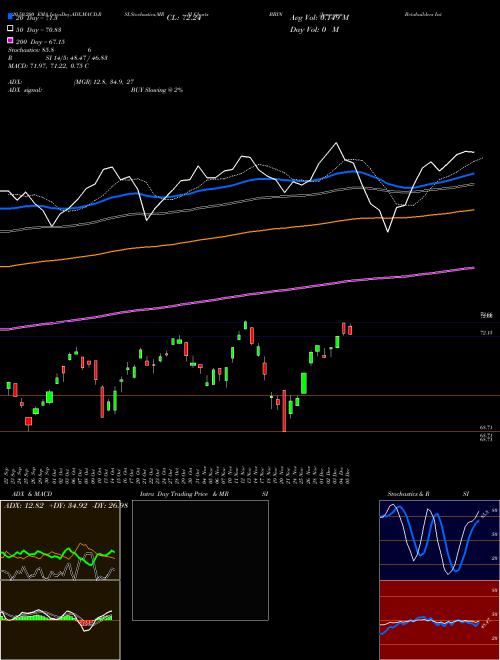
Task: Click the white 50 Day legend swatch
Action: pos(10,29)
